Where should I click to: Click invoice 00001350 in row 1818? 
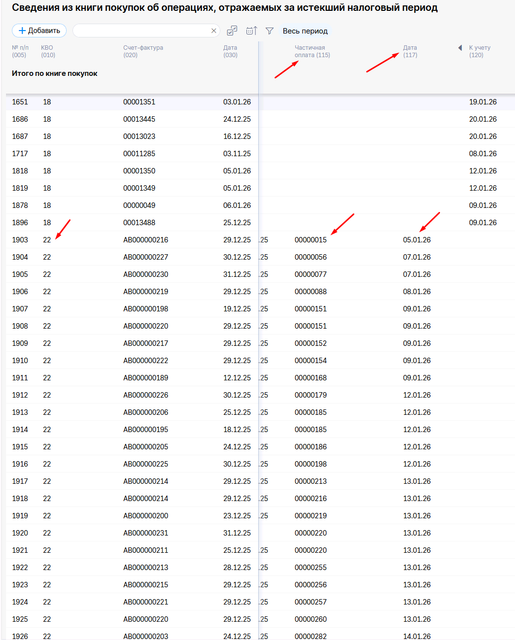click(x=139, y=171)
